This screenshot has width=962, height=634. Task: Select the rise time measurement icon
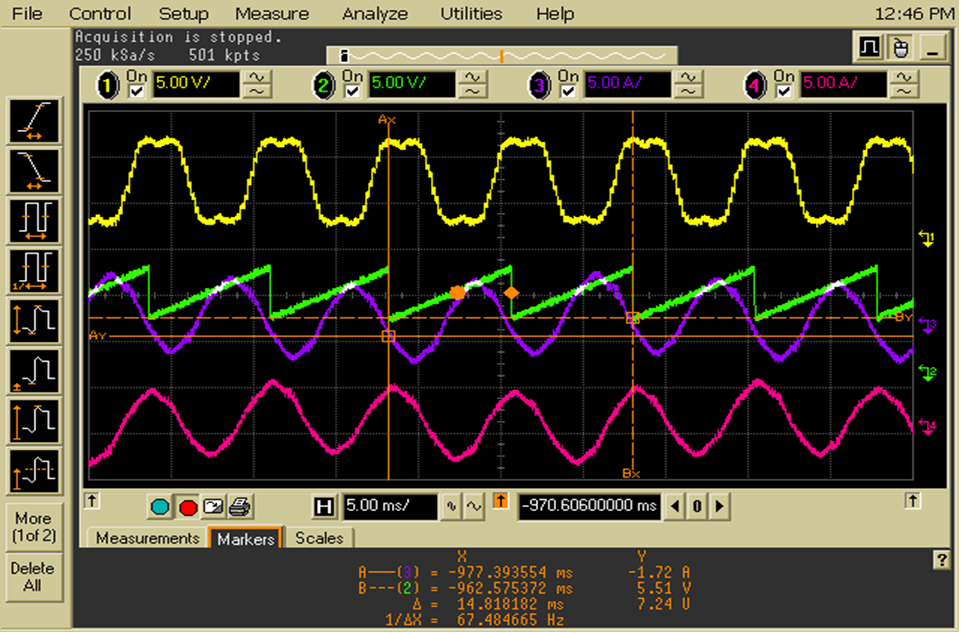pyautogui.click(x=34, y=121)
